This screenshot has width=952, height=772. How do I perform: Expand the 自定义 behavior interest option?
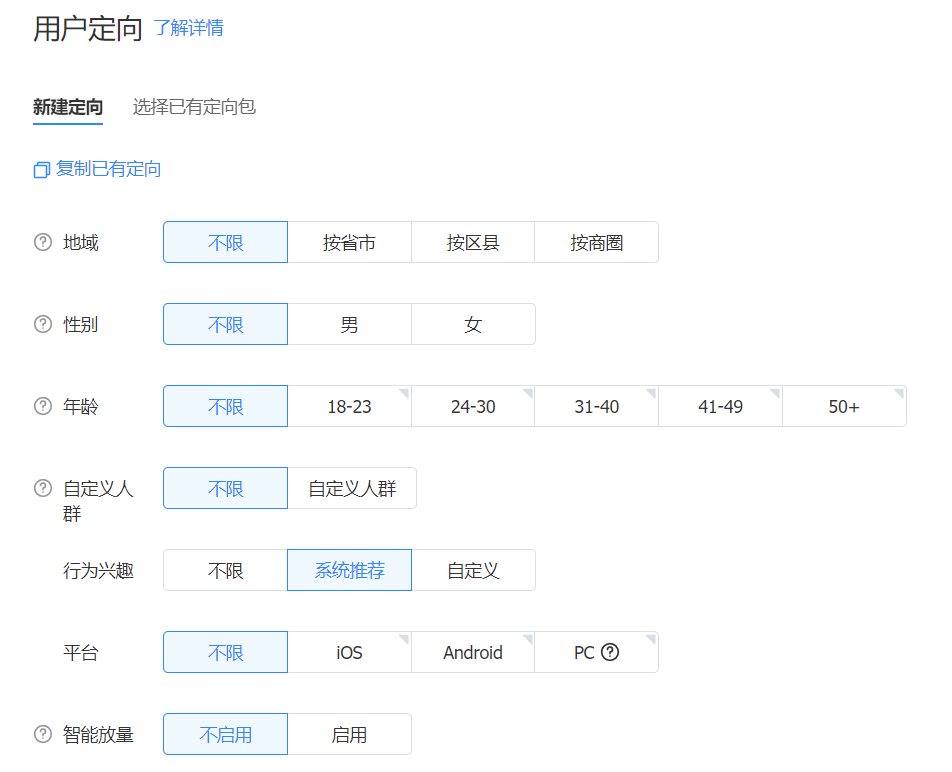[473, 570]
